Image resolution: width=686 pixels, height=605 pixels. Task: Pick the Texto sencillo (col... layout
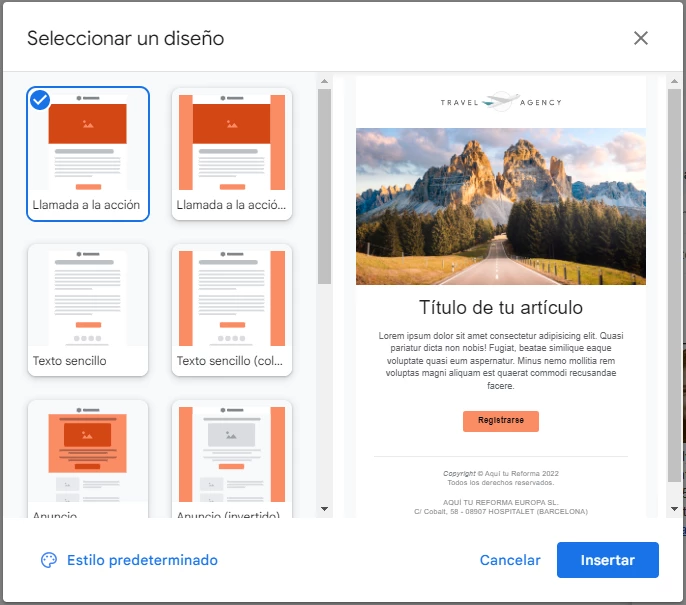pos(232,310)
